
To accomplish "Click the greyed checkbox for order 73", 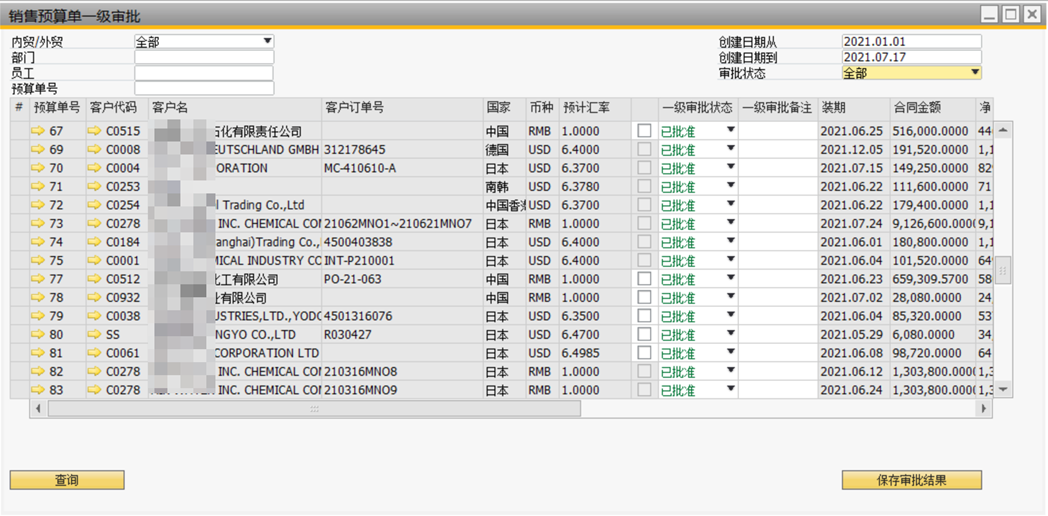I will pos(644,223).
